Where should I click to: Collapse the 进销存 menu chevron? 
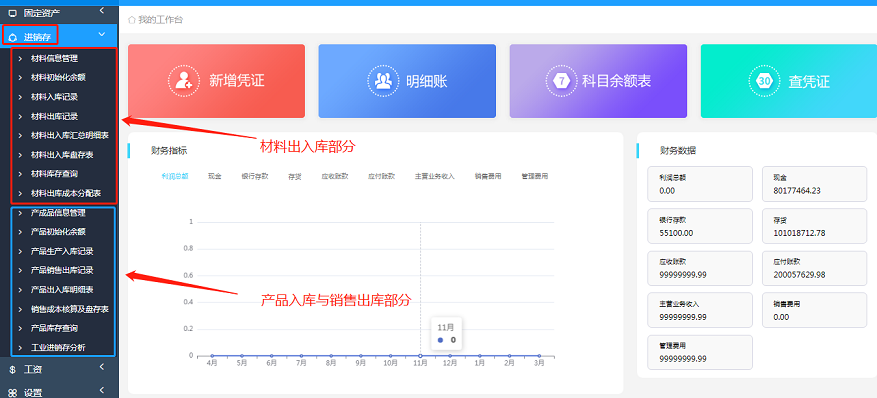tap(102, 34)
